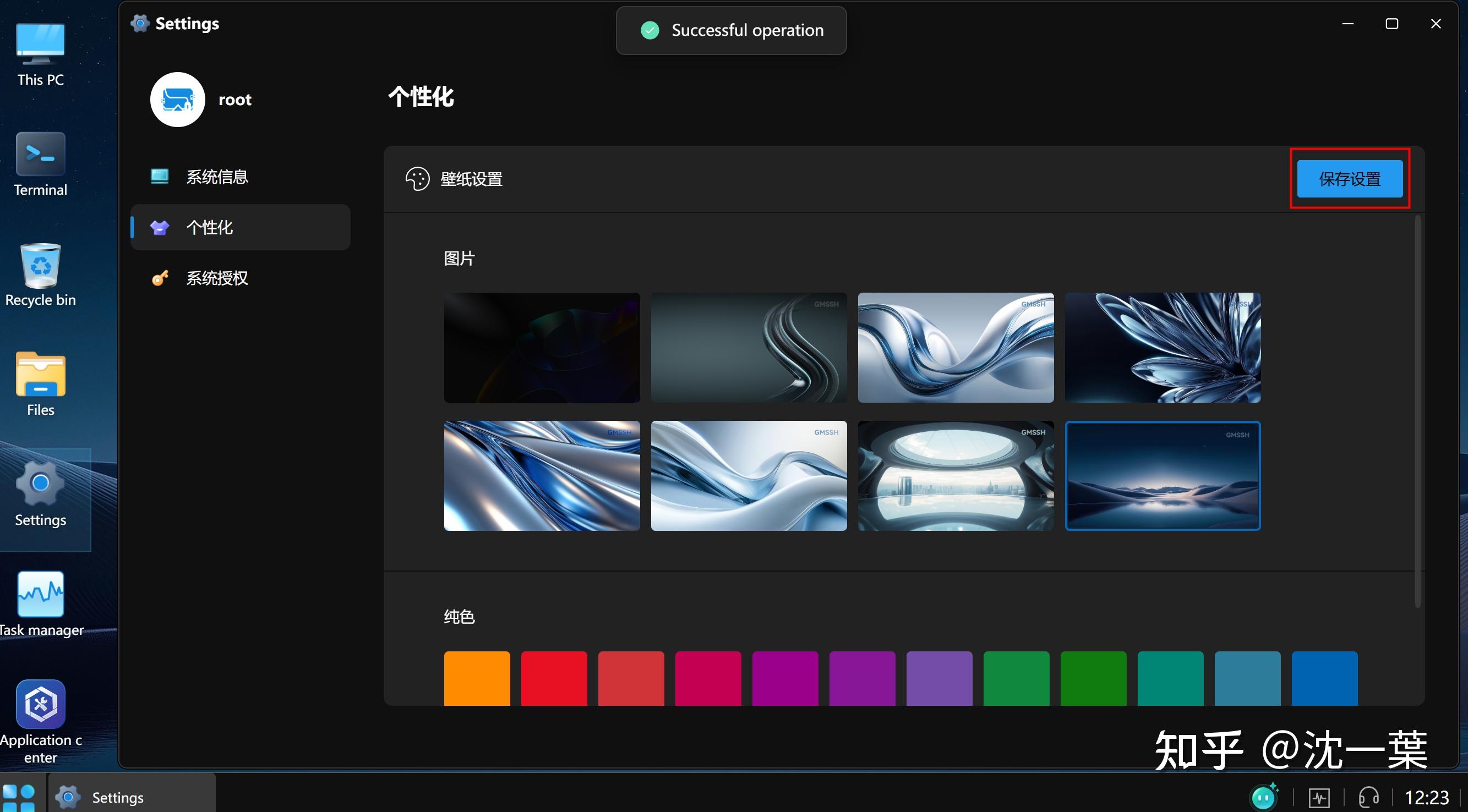Open the Terminal desktop icon
Viewport: 1468px width, 812px height.
[41, 155]
